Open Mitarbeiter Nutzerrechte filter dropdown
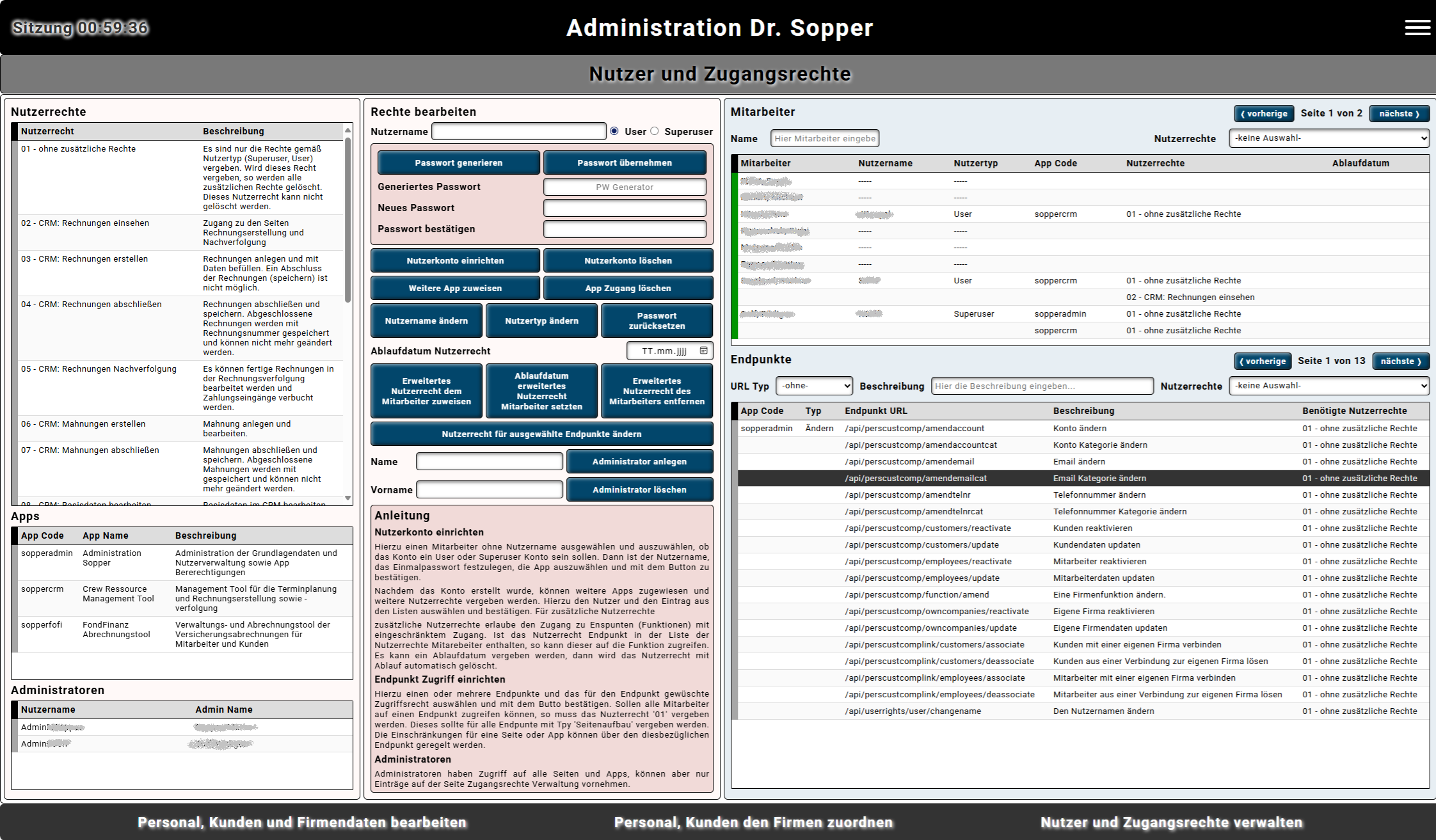 (1328, 138)
